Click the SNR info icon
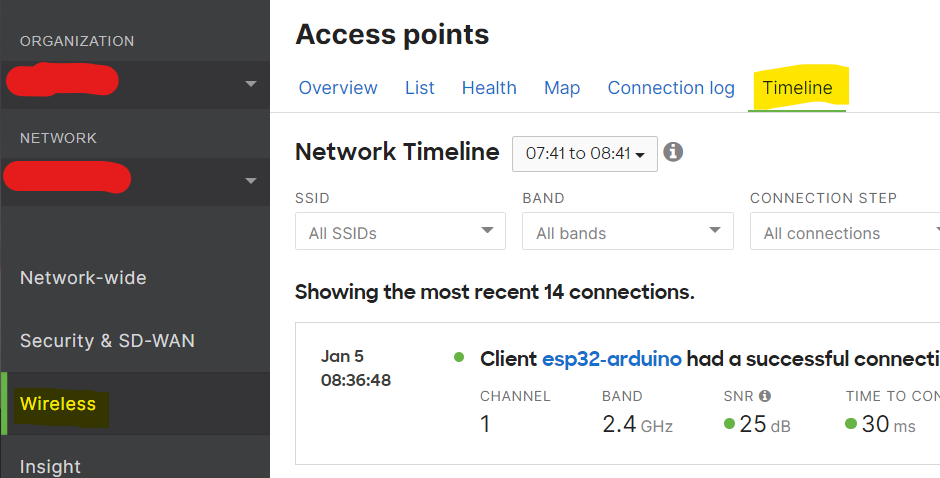 pos(765,396)
